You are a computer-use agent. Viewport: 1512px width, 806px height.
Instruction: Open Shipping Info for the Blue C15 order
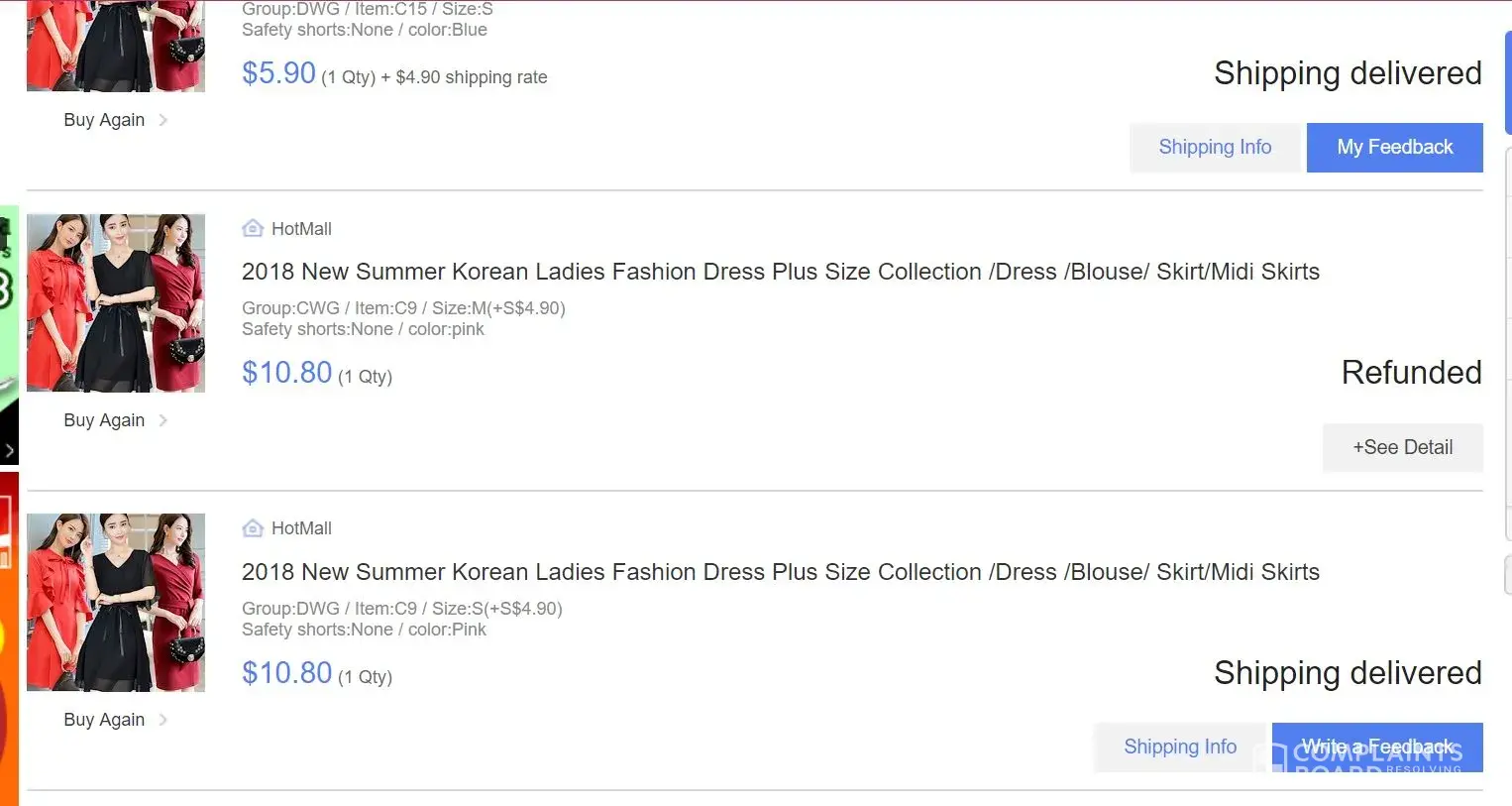[x=1215, y=148]
